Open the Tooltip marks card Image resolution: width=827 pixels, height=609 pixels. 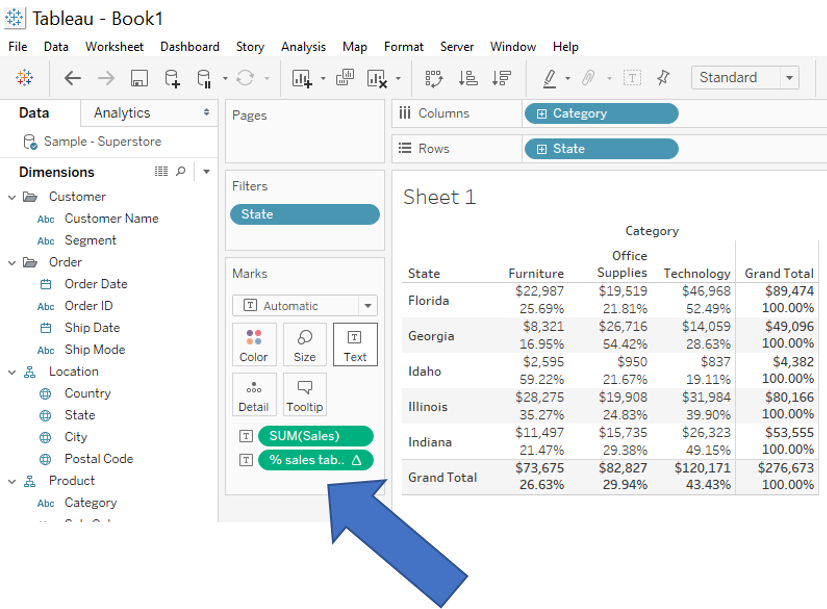coord(304,394)
